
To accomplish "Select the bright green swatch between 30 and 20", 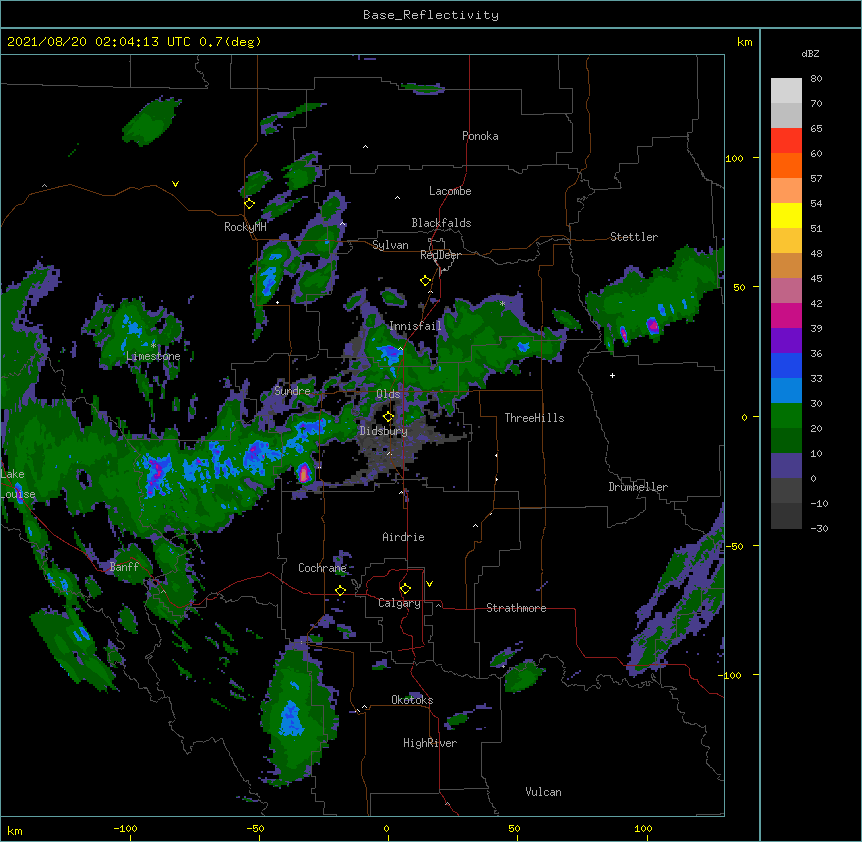I will pos(786,416).
